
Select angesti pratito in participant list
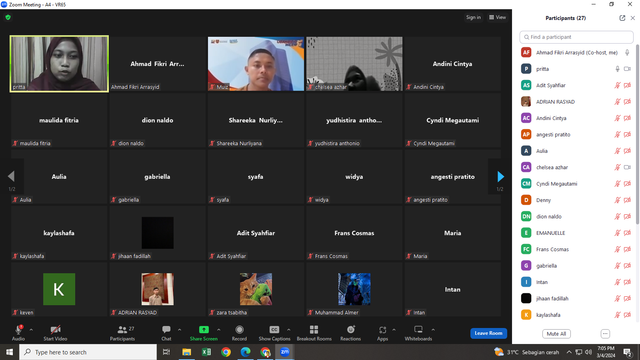576,134
